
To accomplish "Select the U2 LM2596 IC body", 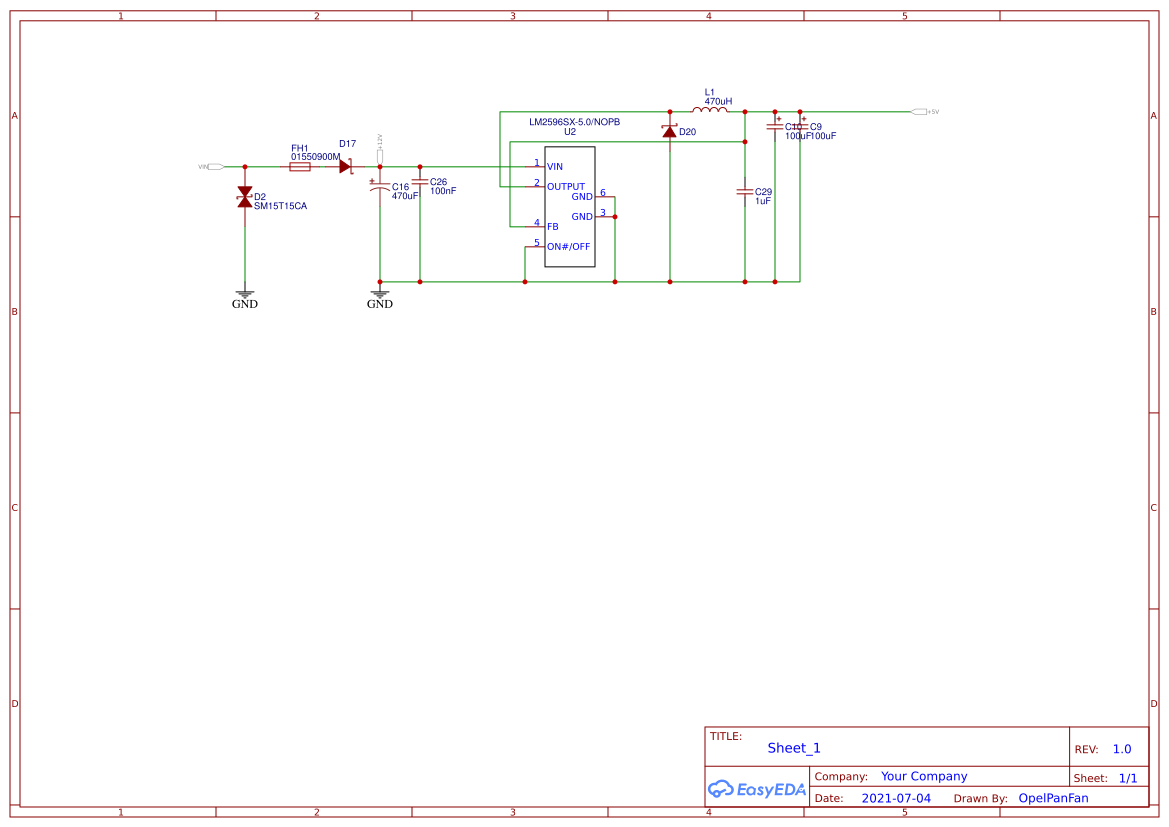I will (570, 207).
